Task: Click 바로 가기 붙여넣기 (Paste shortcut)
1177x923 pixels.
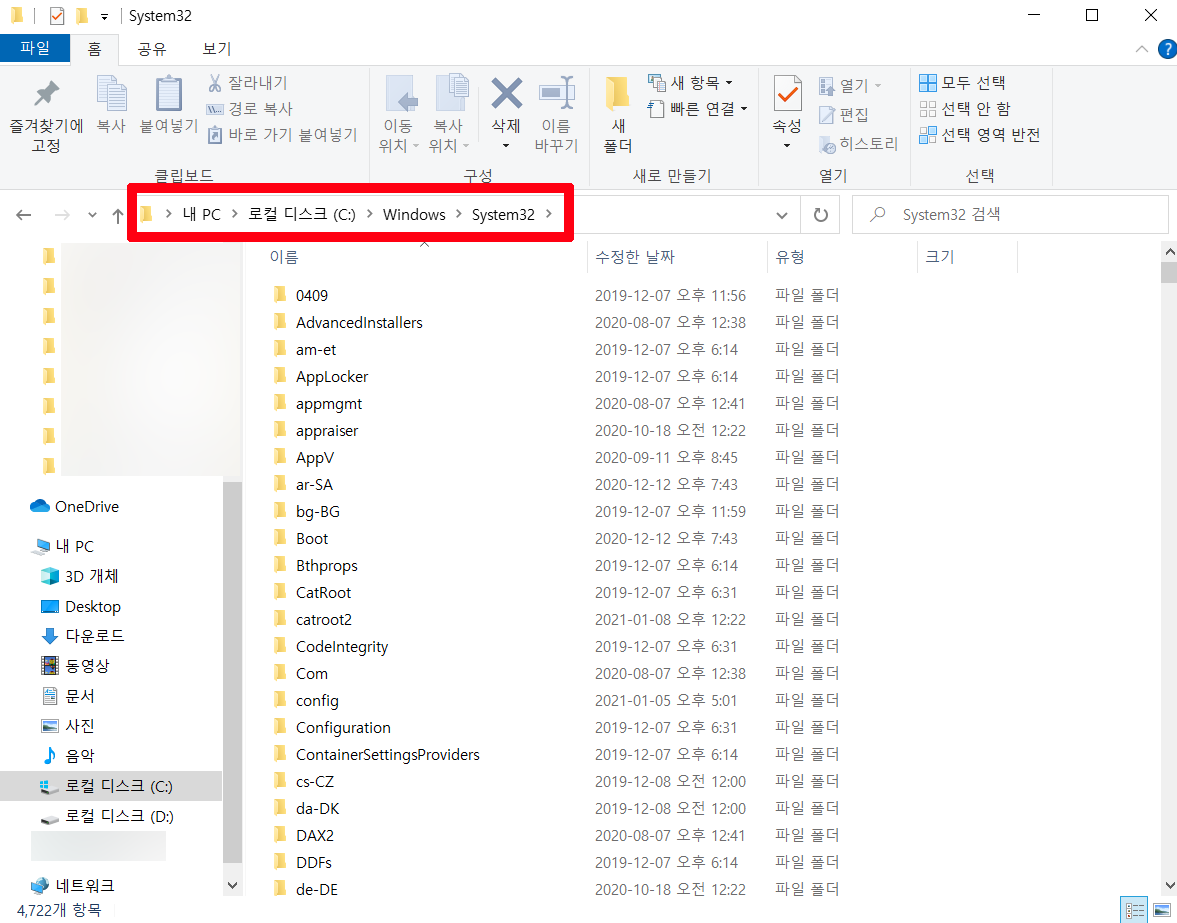Action: 283,135
